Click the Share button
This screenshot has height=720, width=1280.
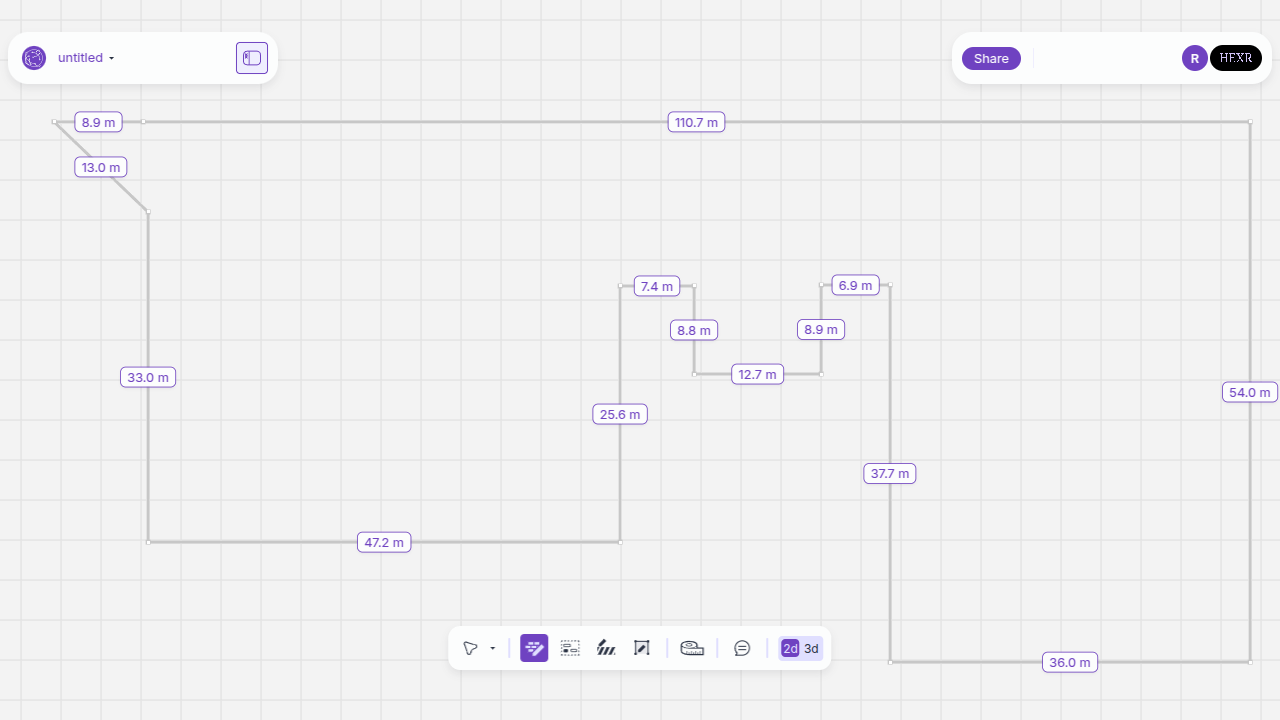click(991, 58)
